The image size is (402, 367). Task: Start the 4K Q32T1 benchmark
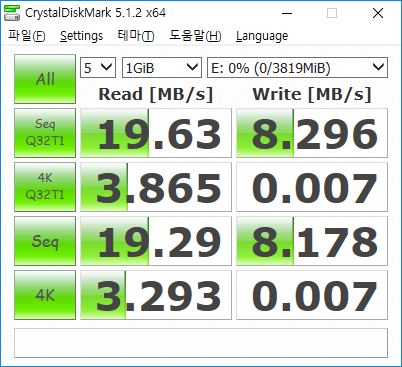tap(45, 187)
